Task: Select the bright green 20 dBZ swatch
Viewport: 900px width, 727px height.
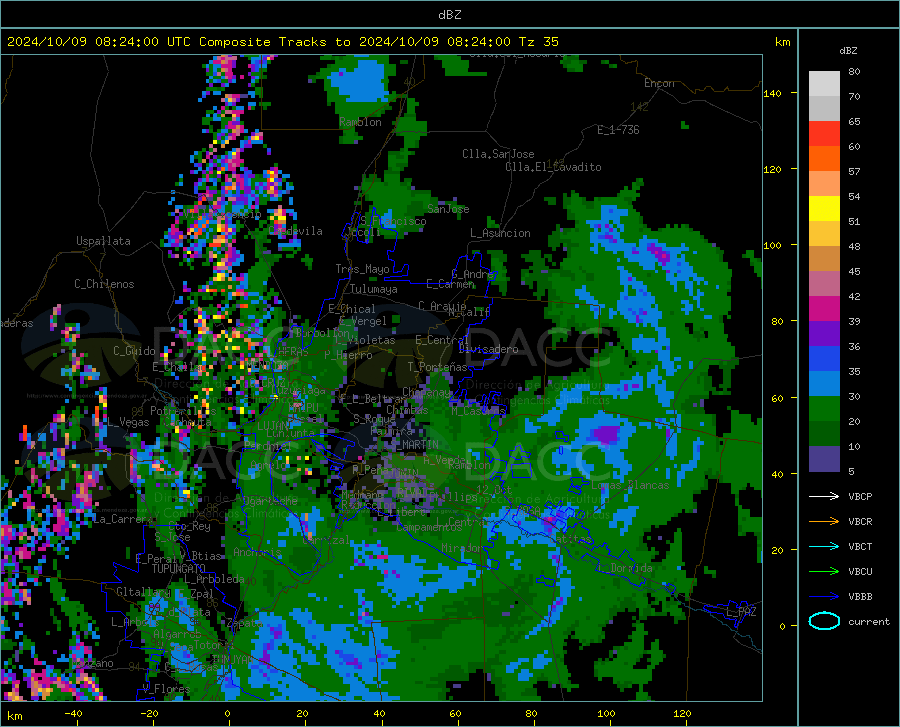Action: pyautogui.click(x=824, y=409)
